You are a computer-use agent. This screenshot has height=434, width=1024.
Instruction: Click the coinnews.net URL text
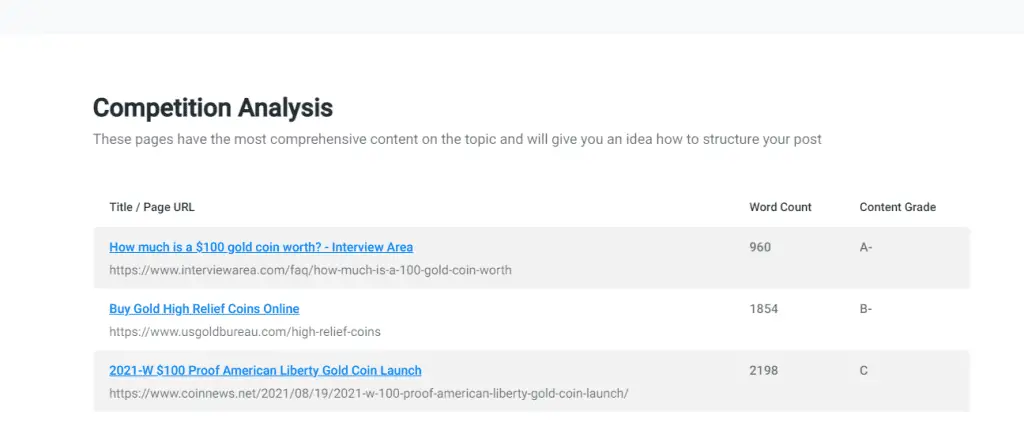(369, 393)
